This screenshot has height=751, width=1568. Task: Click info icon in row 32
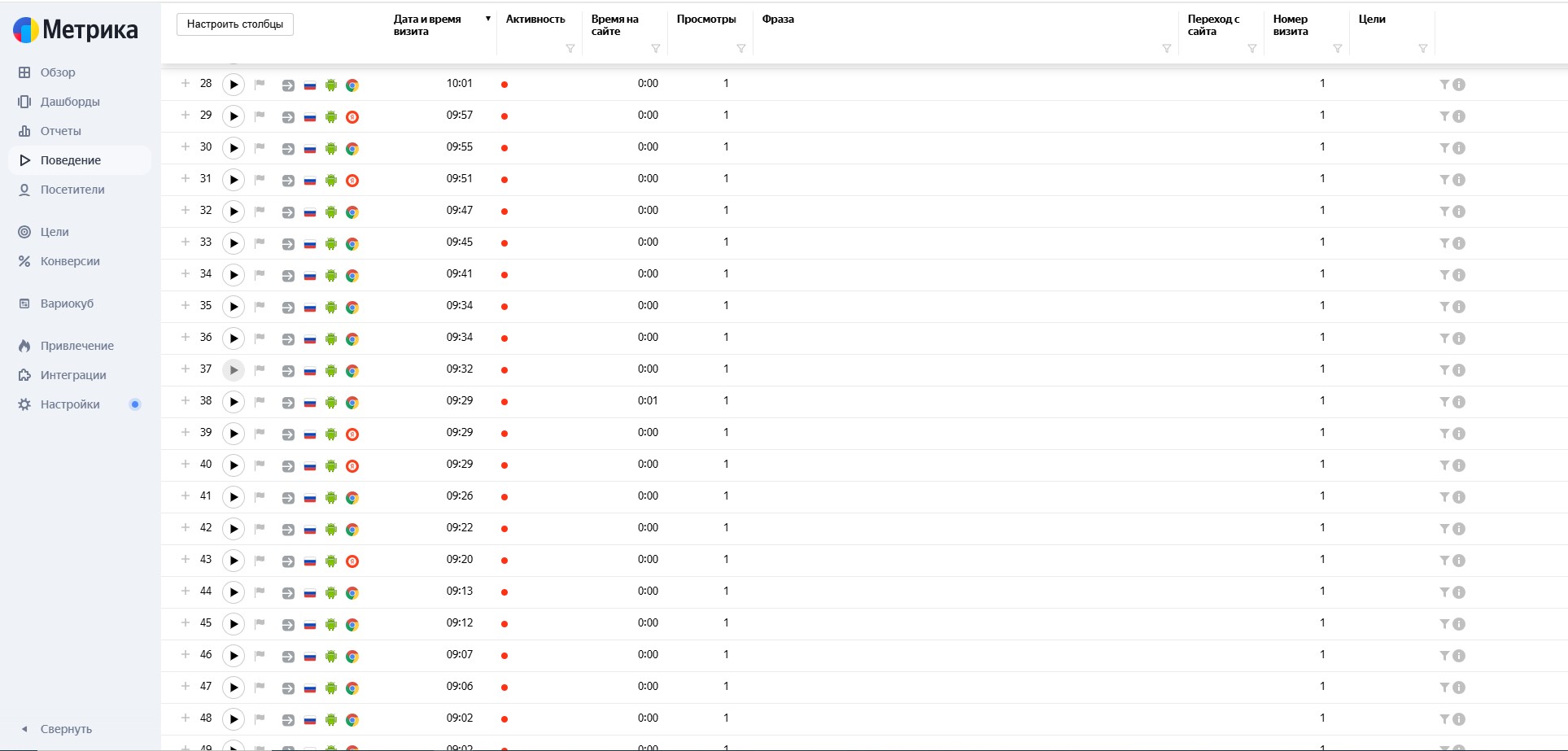pyautogui.click(x=1459, y=212)
